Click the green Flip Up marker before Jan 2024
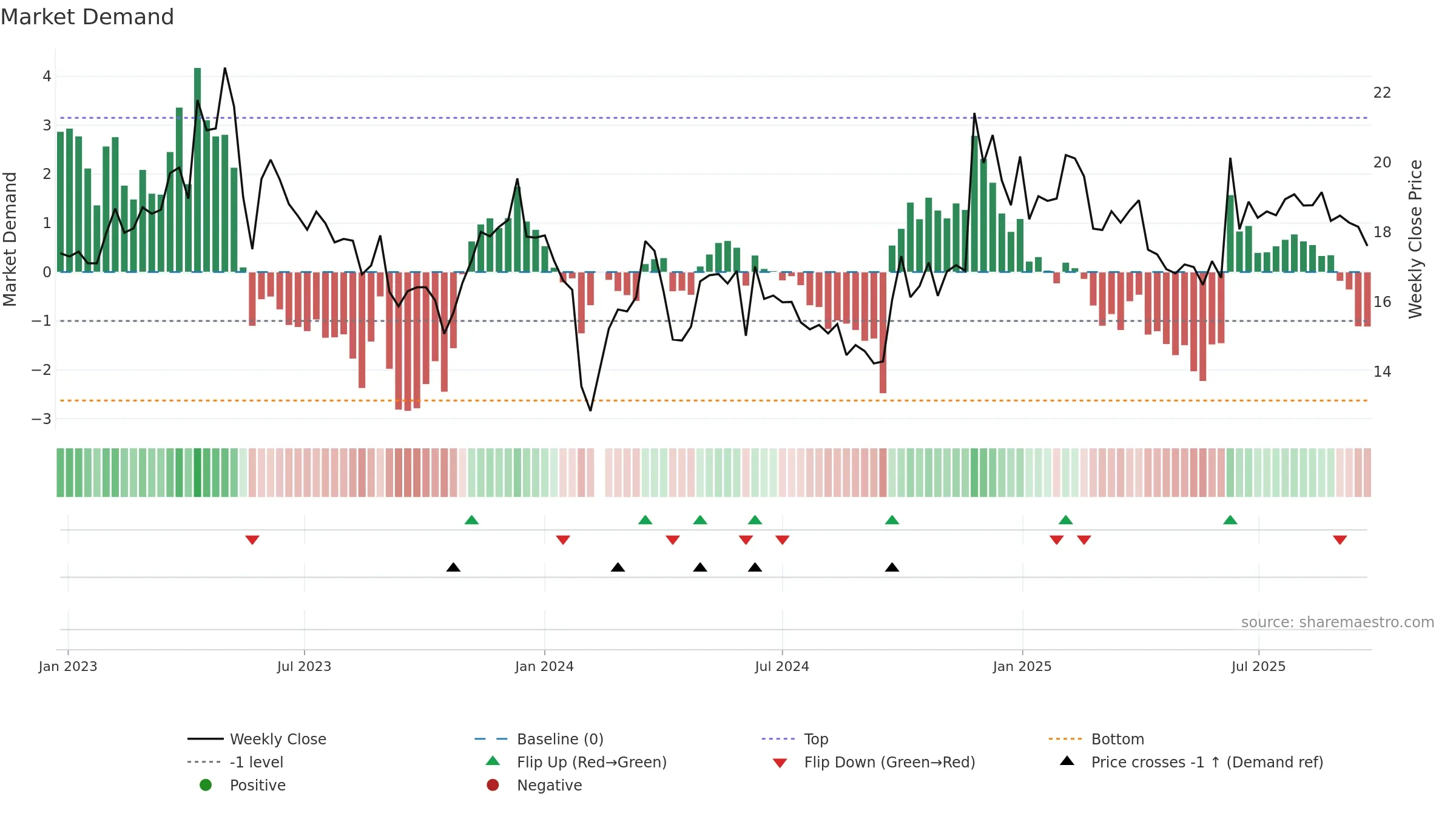 pos(471,520)
